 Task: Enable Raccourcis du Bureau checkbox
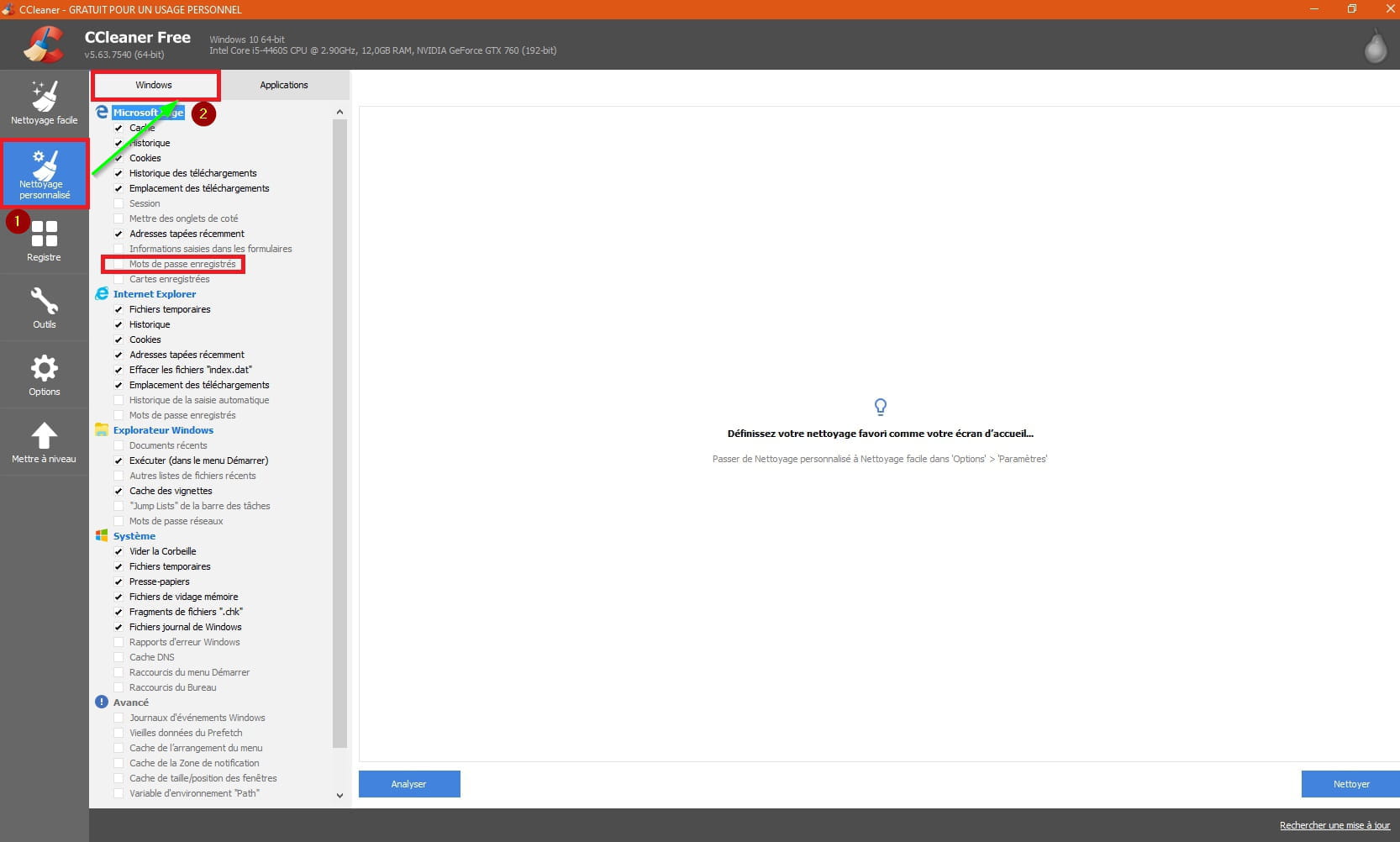[118, 687]
